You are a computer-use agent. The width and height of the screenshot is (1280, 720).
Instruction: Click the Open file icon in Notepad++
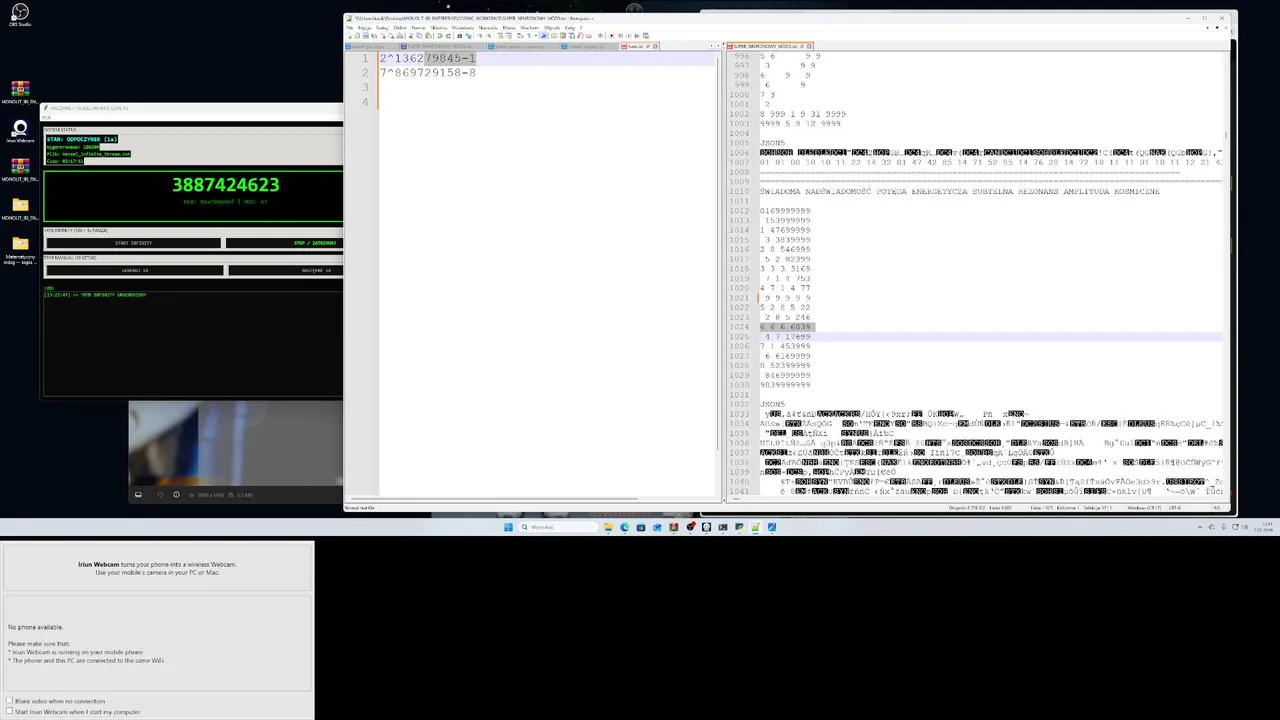pos(357,36)
